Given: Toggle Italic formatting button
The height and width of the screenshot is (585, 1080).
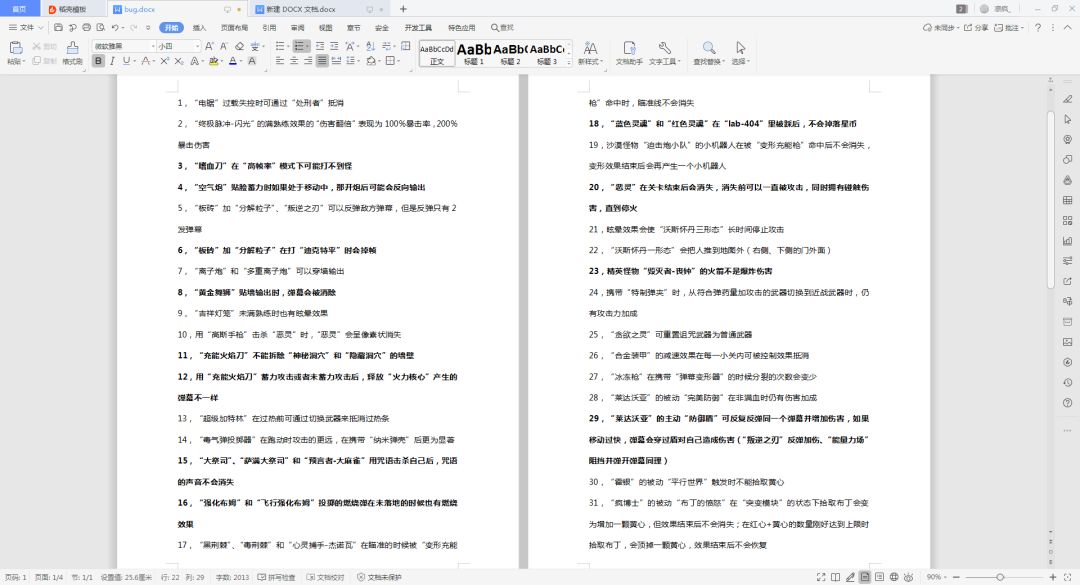Looking at the screenshot, I should pyautogui.click(x=112, y=61).
